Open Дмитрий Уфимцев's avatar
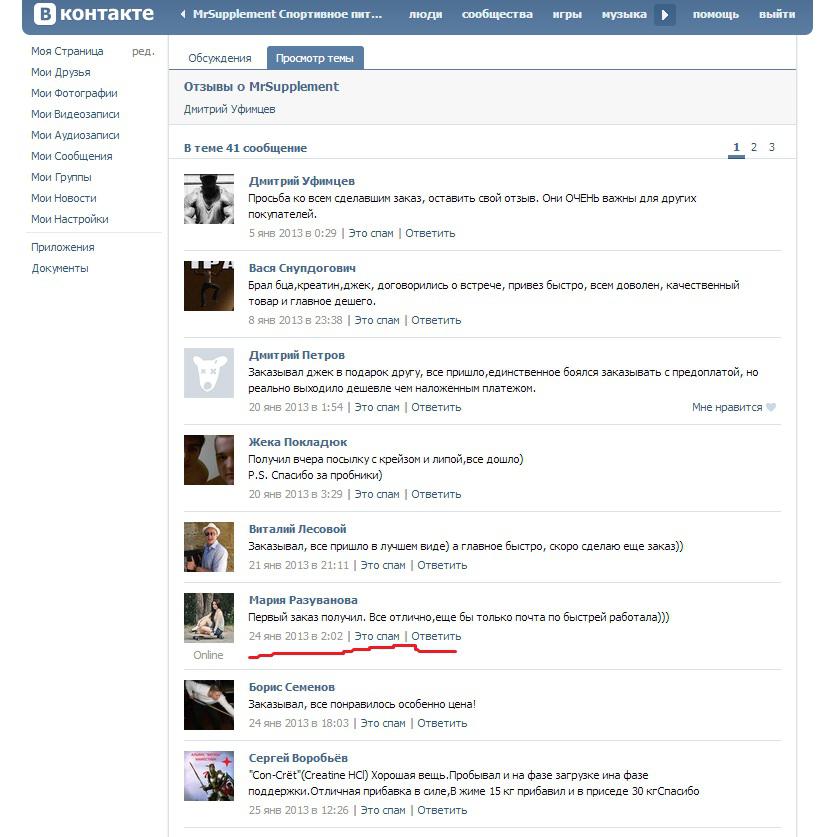Viewport: 835px width, 837px height. coord(209,199)
